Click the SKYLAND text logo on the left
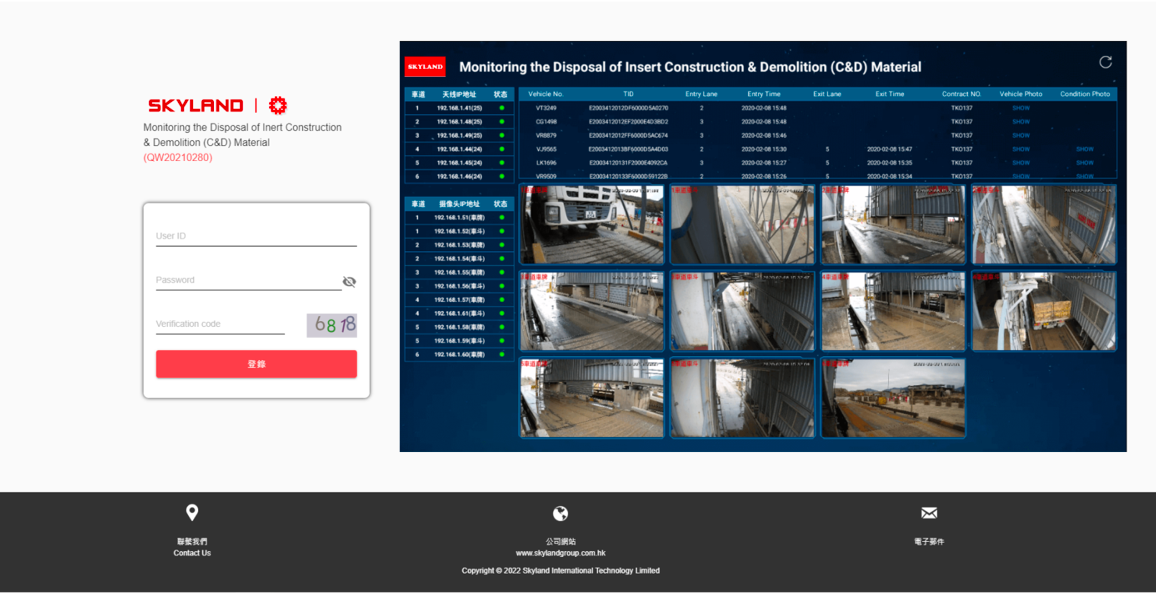This screenshot has height=595, width=1156. coord(196,104)
